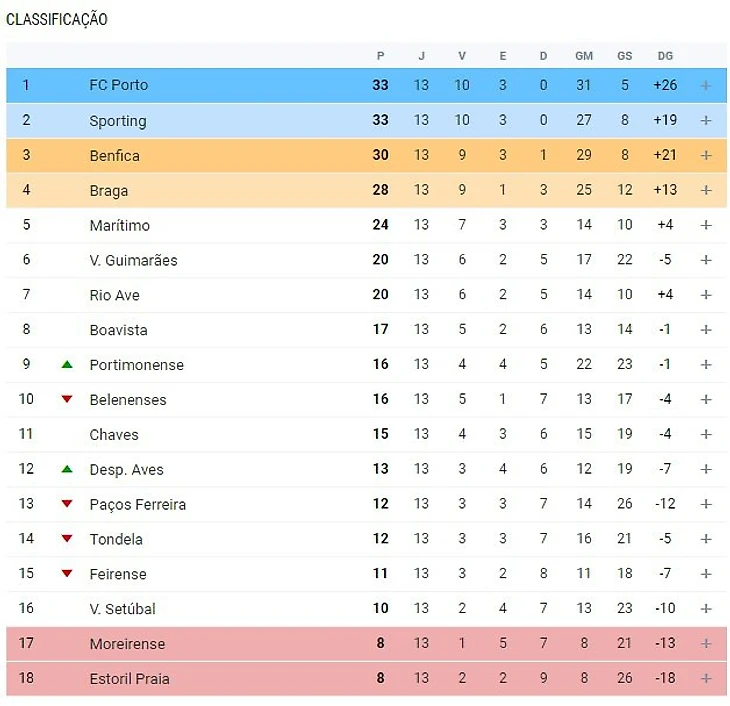730x706 pixels.
Task: Click the CLASSIFICAÇÃO heading
Action: tap(57, 20)
